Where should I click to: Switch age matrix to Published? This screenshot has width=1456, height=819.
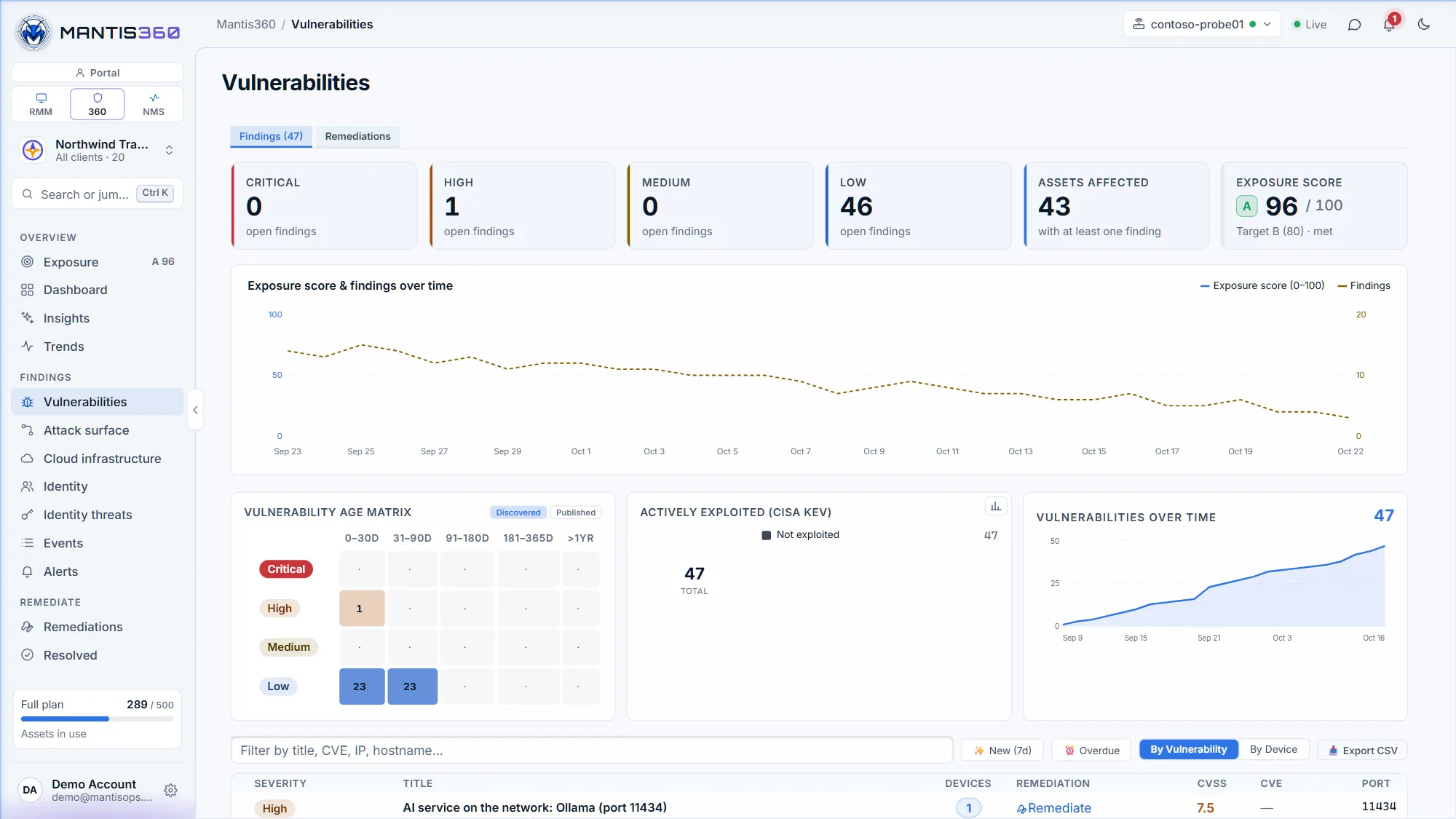point(575,513)
